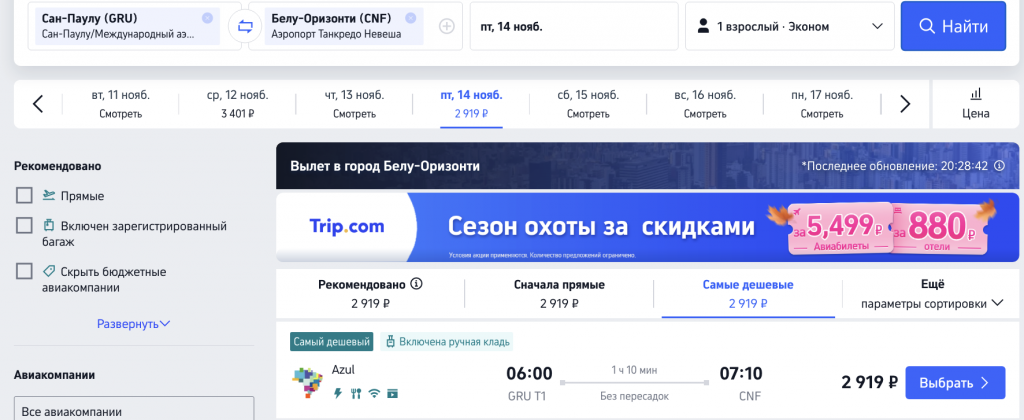
Task: Click the Найти search button
Action: point(953,26)
